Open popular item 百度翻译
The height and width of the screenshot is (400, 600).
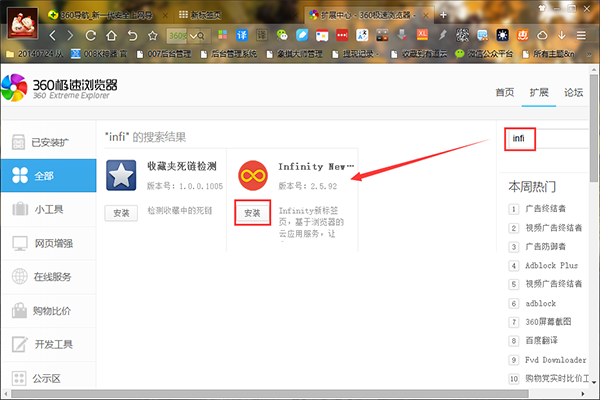click(x=541, y=340)
